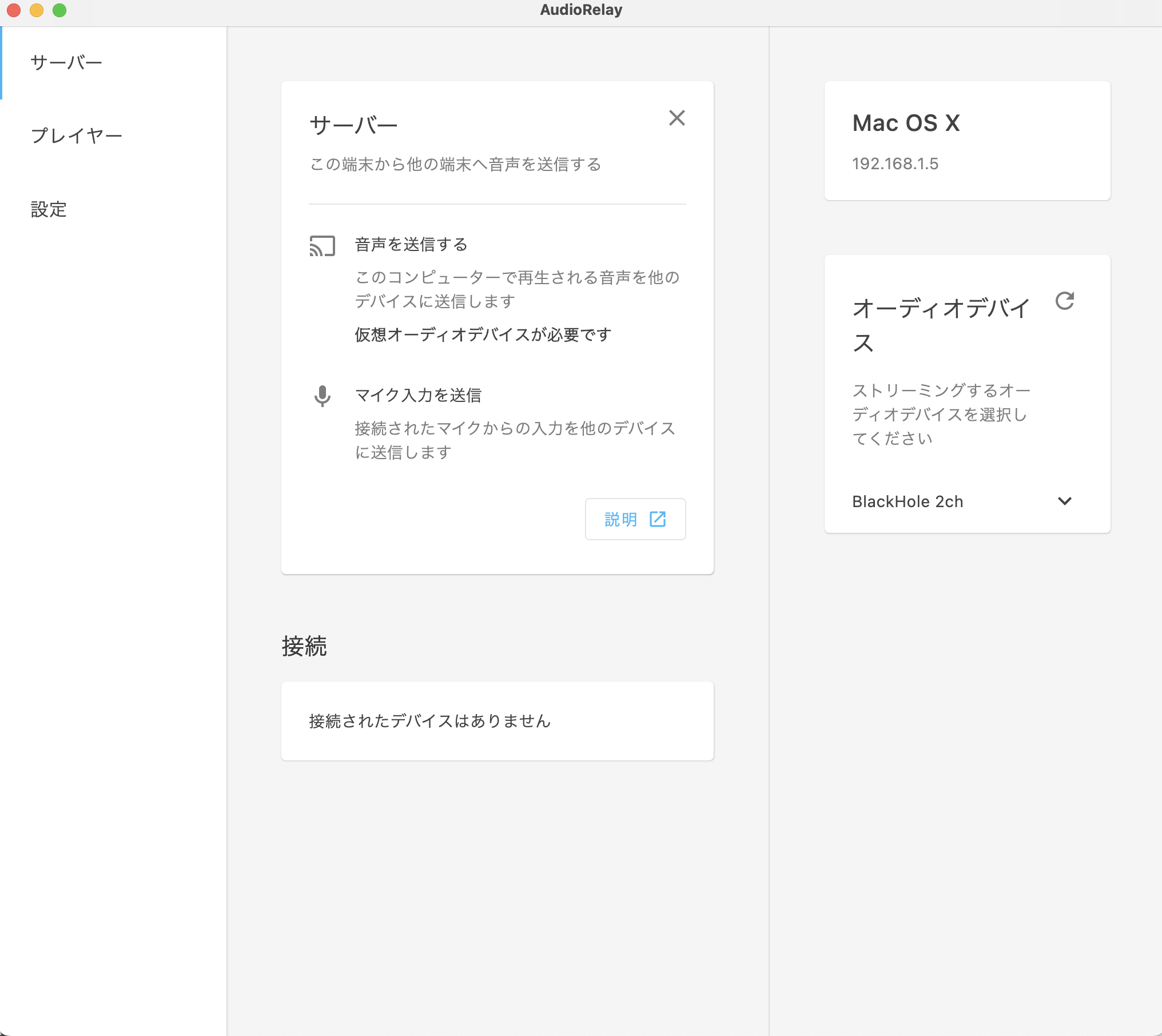
Task: Click 仮想オーディオデバイスが必要です notice
Action: pos(483,334)
